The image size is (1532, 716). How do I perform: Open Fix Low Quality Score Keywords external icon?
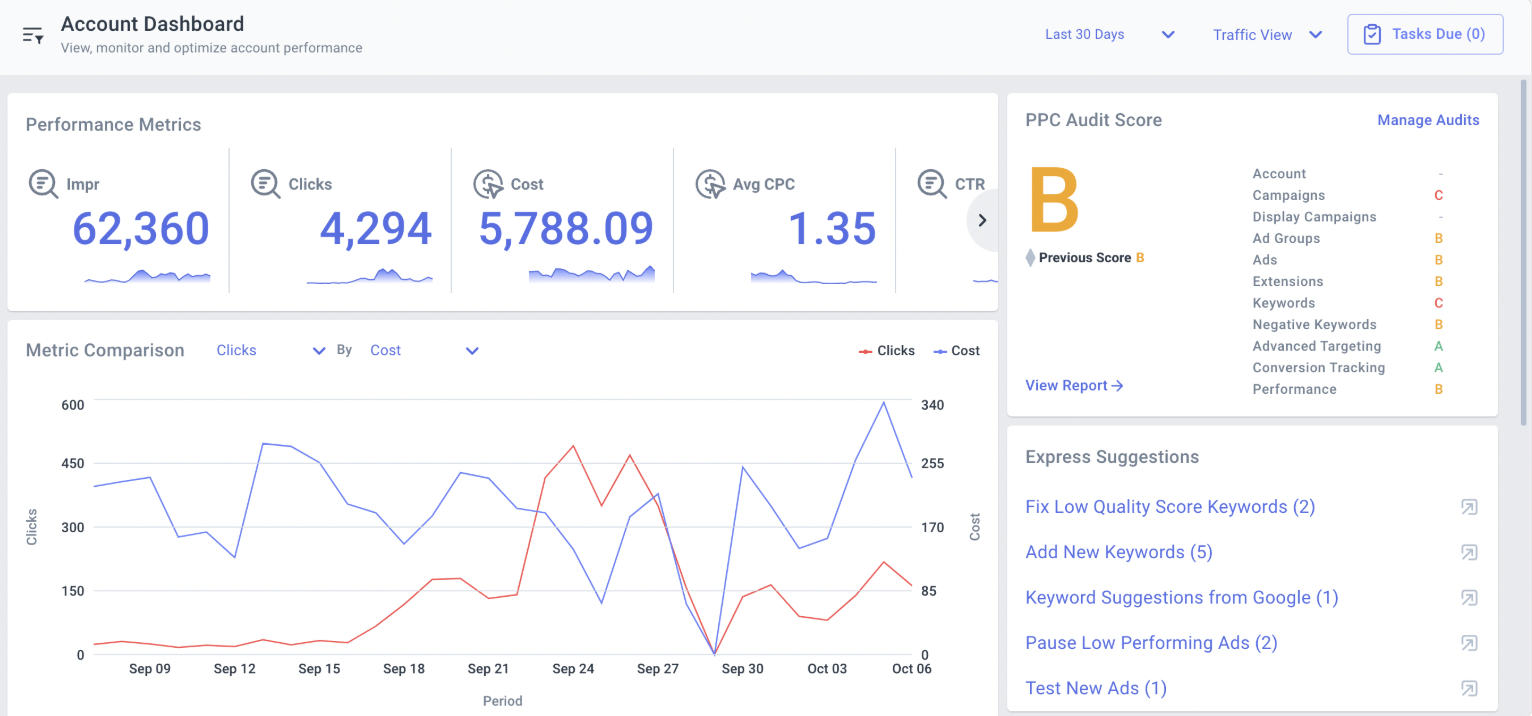tap(1468, 507)
